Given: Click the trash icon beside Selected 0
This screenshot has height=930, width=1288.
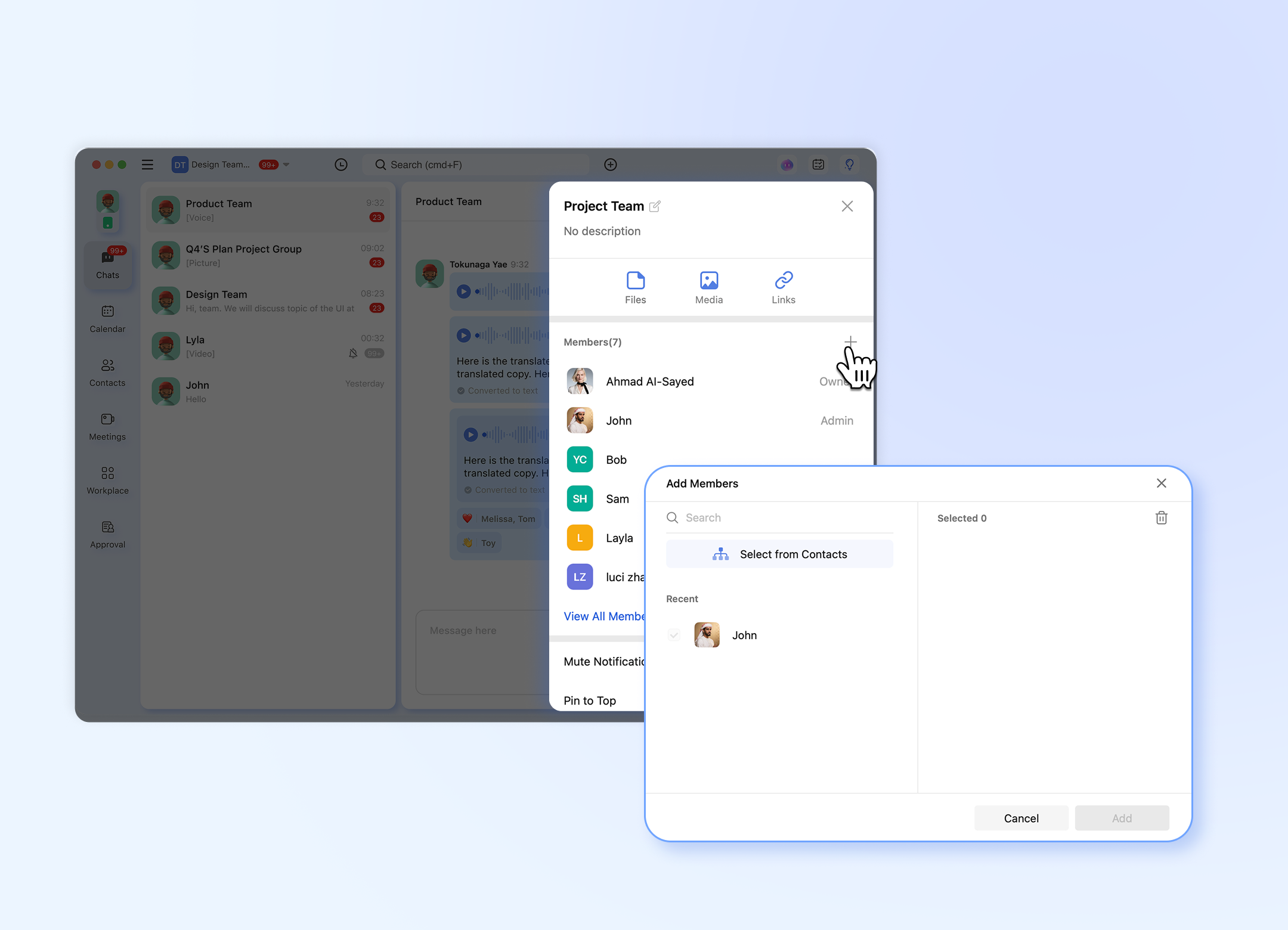Looking at the screenshot, I should point(1161,517).
